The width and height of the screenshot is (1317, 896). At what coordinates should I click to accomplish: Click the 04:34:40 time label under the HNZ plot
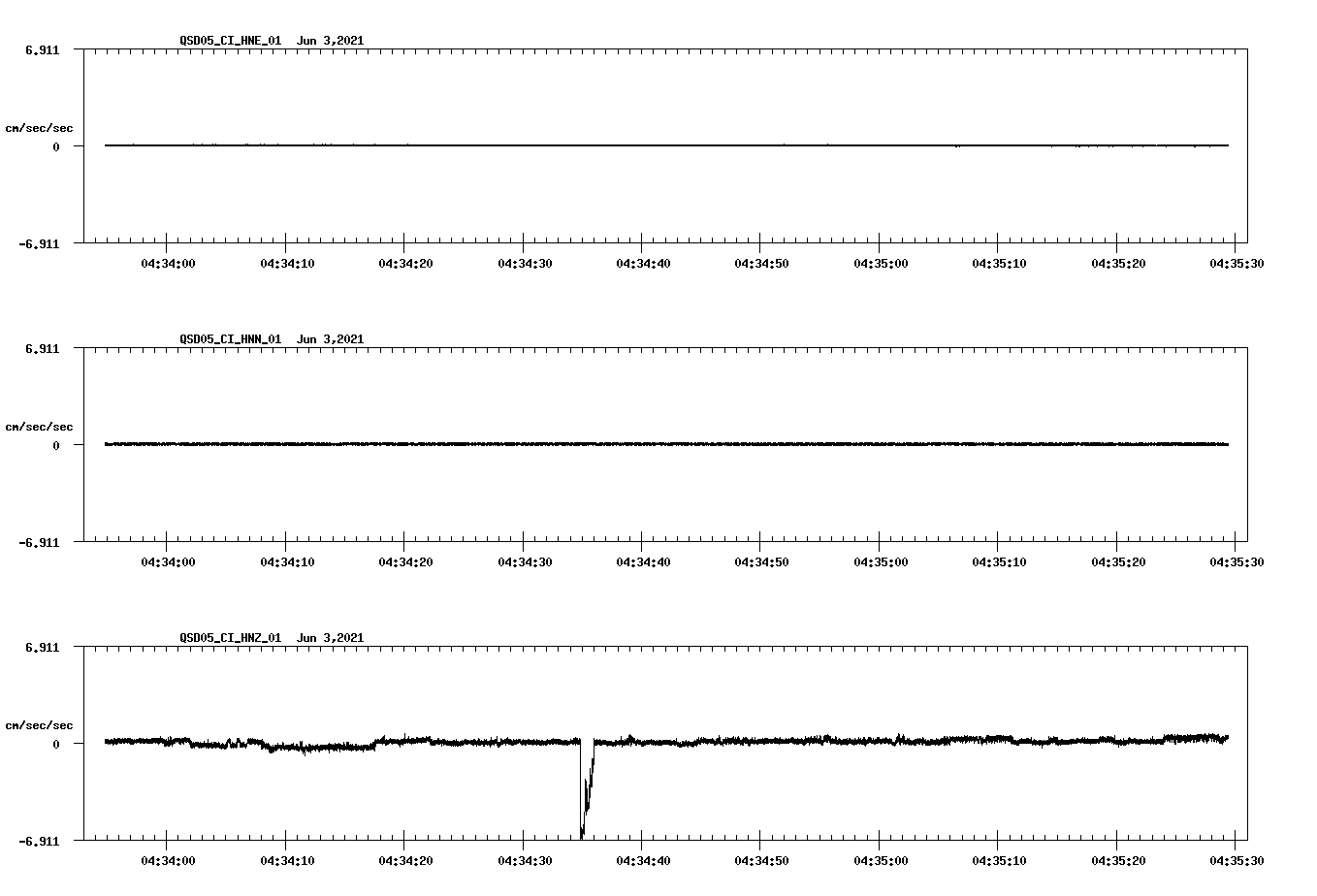[x=643, y=860]
